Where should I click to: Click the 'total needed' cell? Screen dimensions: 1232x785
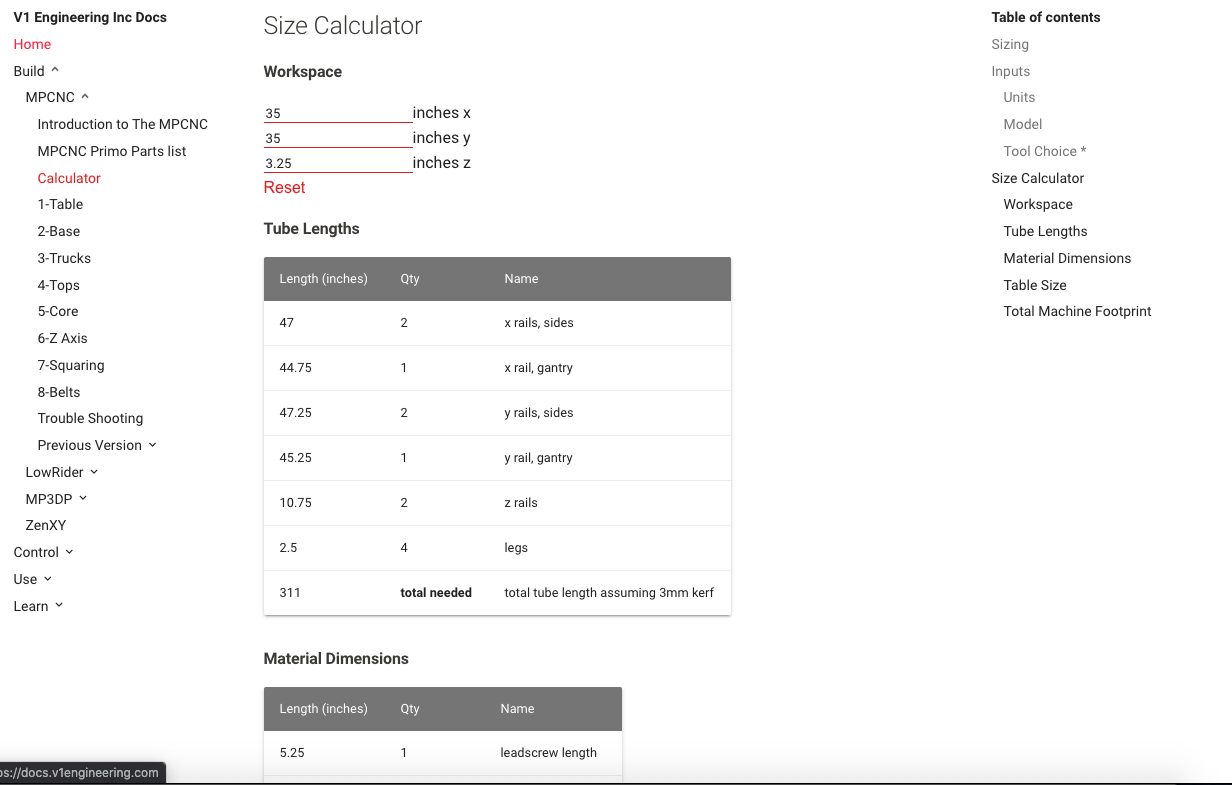point(436,593)
